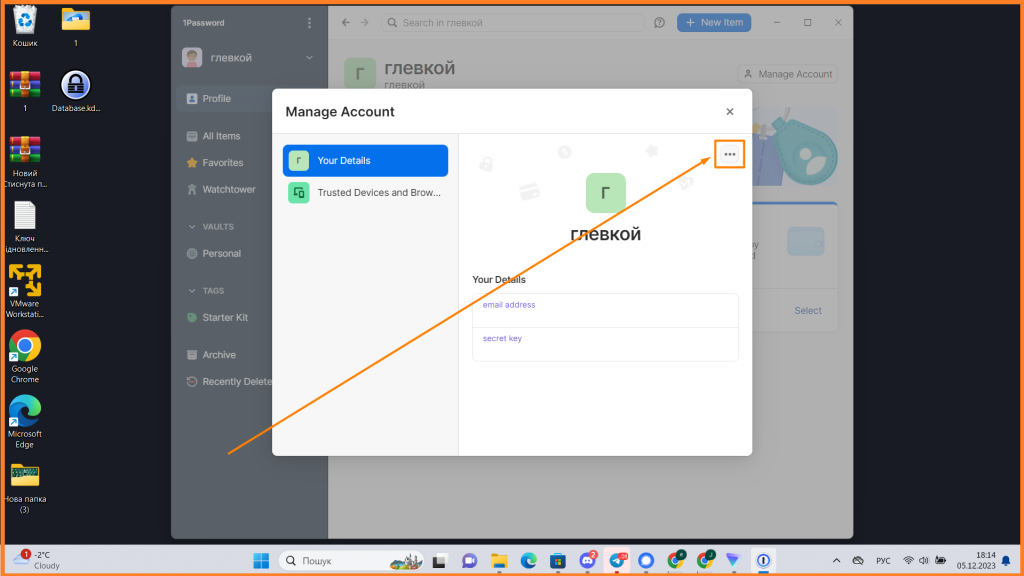Viewport: 1024px width, 576px height.
Task: Click the Manage Account button
Action: pyautogui.click(x=787, y=73)
